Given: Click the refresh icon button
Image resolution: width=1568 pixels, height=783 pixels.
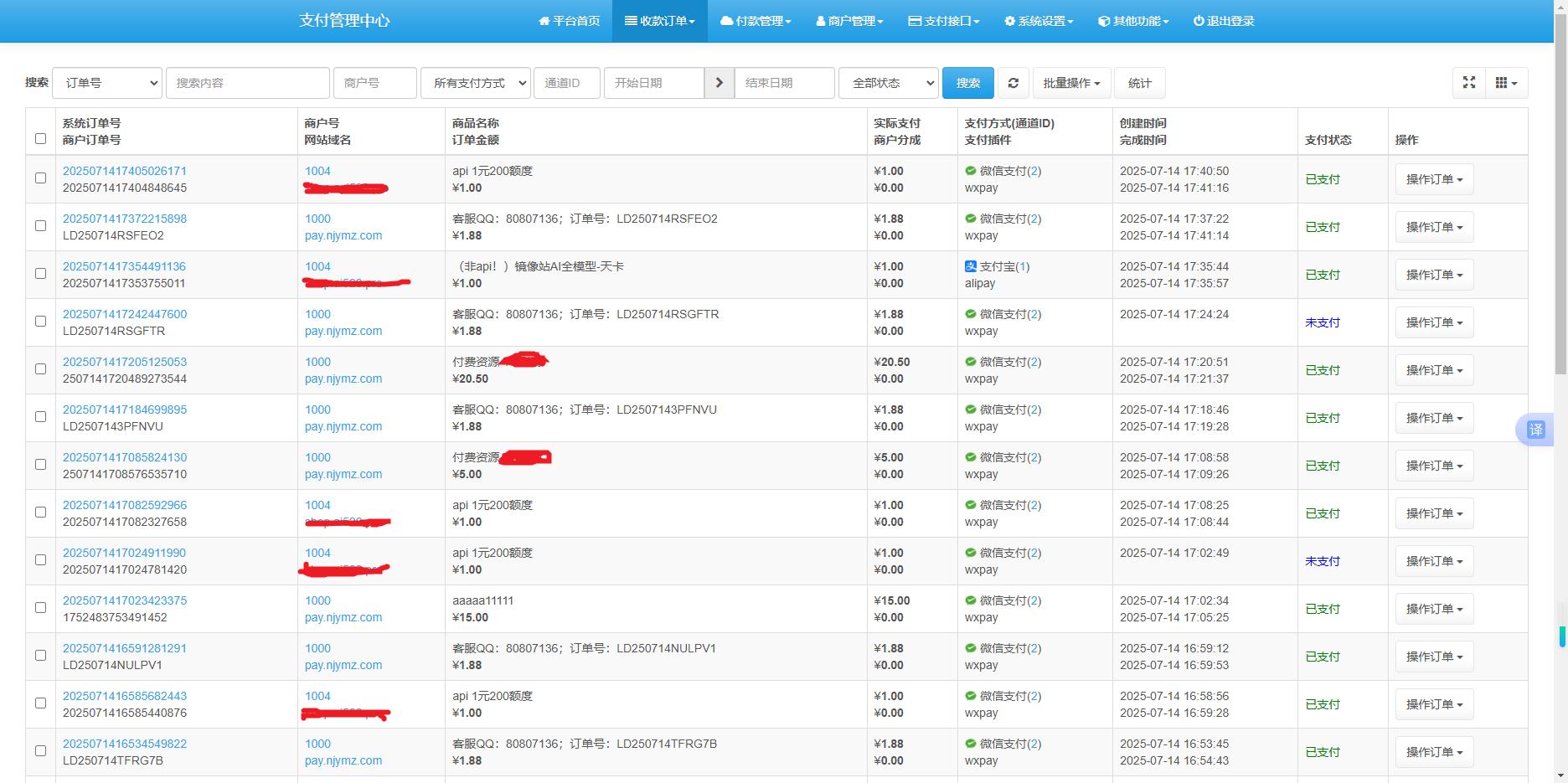Looking at the screenshot, I should [1013, 83].
